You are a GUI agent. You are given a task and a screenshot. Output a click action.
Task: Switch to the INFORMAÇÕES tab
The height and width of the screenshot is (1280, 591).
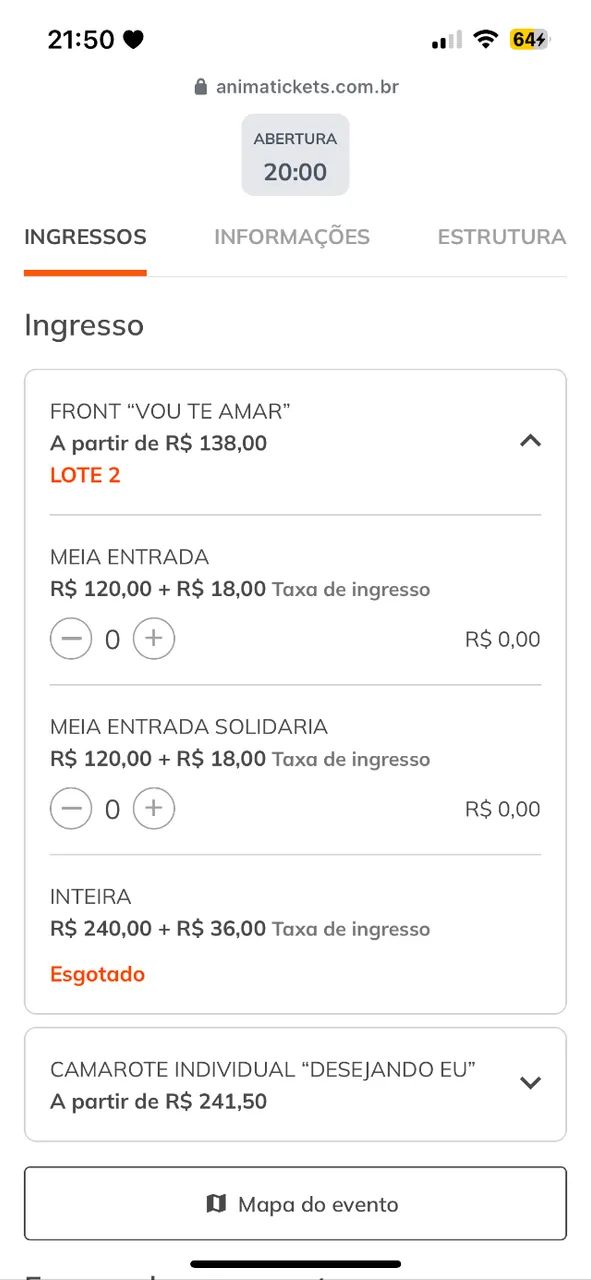(291, 237)
